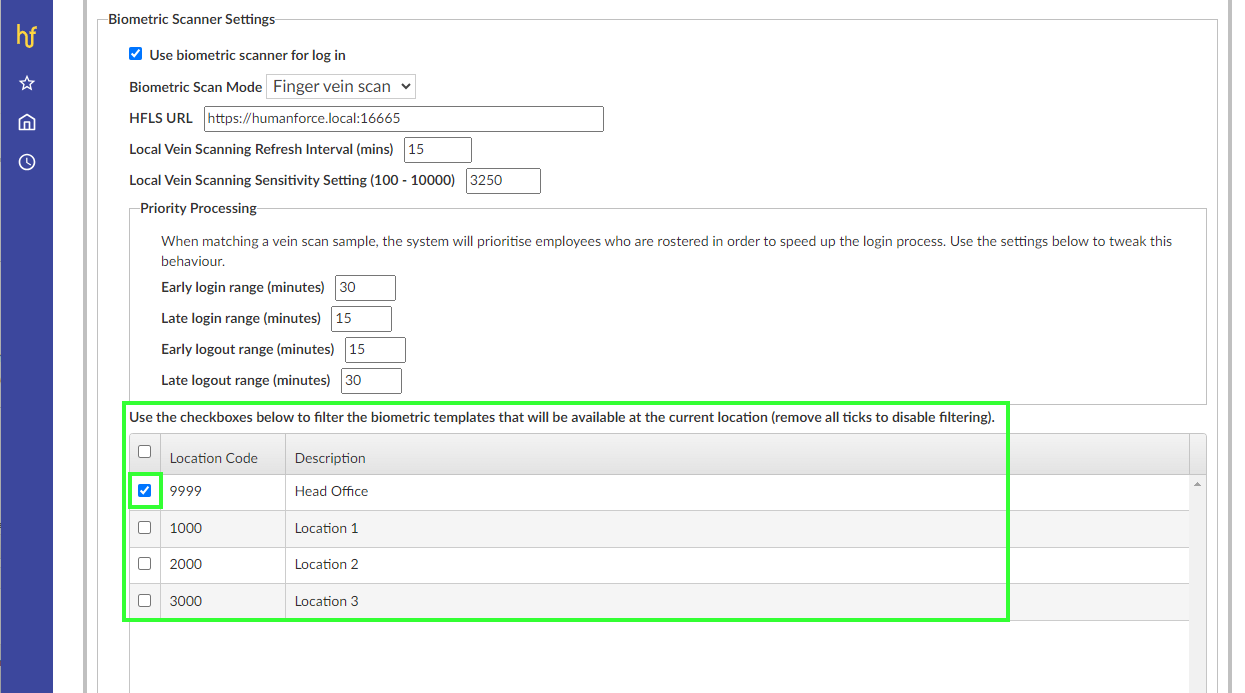Select the Late login range input
Viewport: 1245px width, 693px height.
point(361,319)
